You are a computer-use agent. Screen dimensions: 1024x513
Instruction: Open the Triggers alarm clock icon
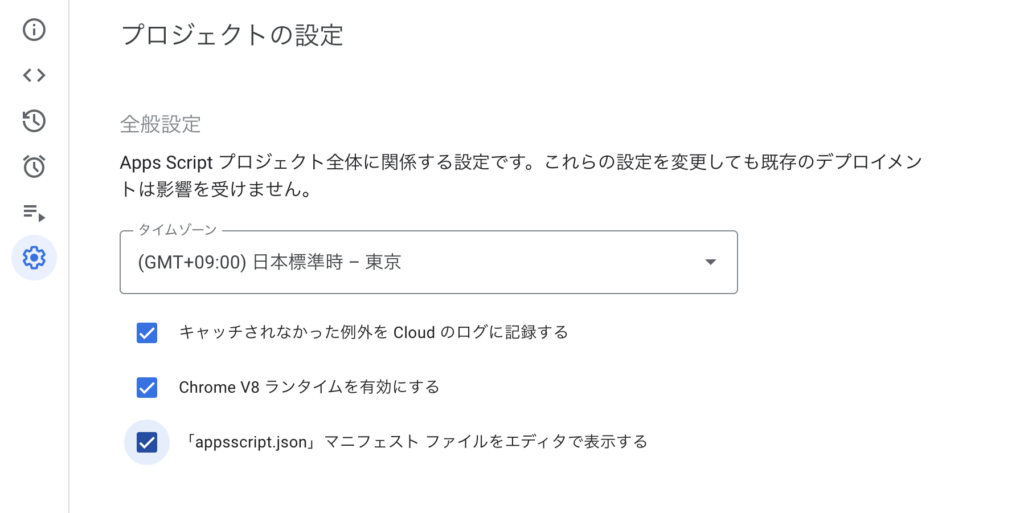pyautogui.click(x=34, y=166)
